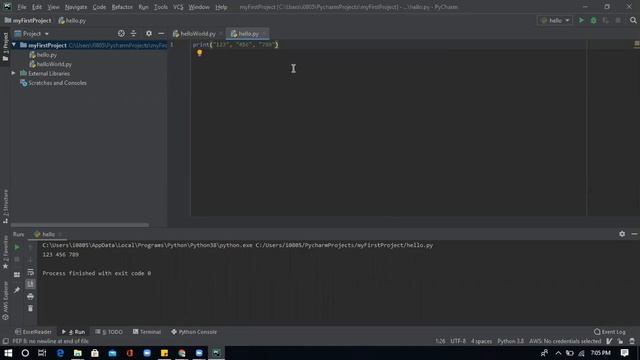640x360 pixels.
Task: Open Task View on the taskbar
Action: coord(42,353)
